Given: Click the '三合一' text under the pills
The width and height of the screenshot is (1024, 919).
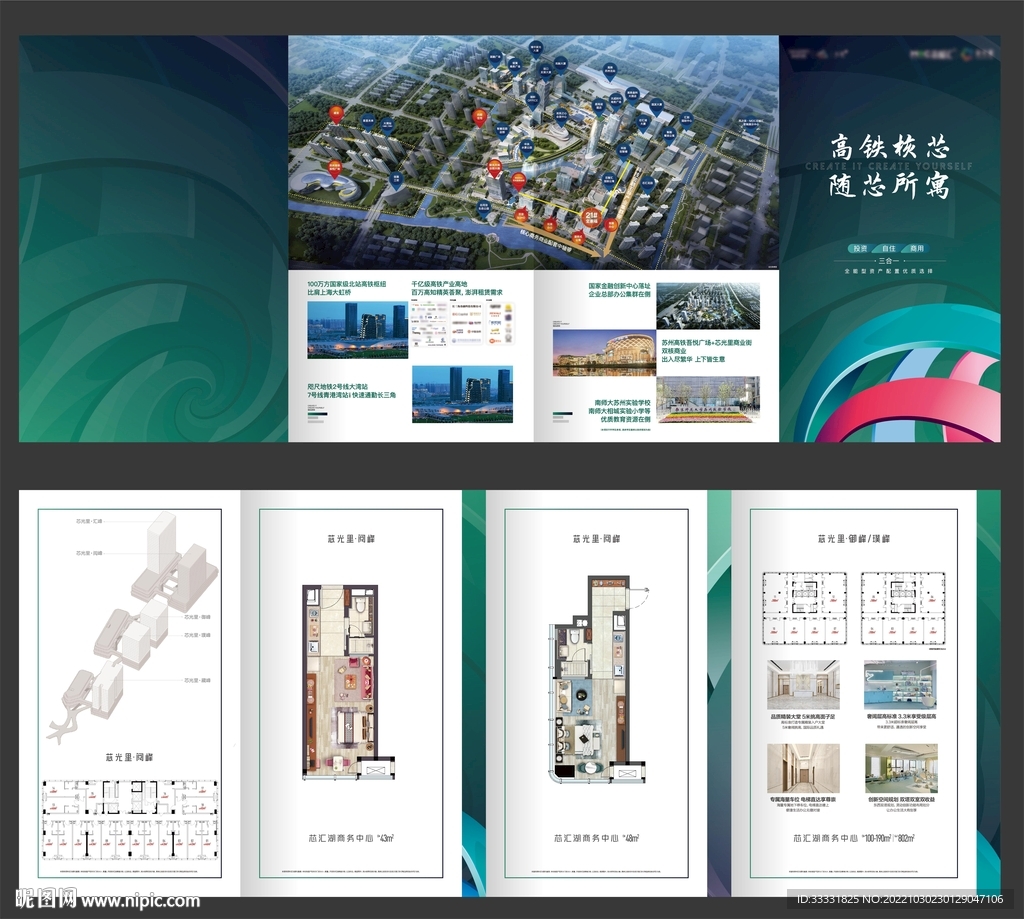Looking at the screenshot, I should coord(889,261).
